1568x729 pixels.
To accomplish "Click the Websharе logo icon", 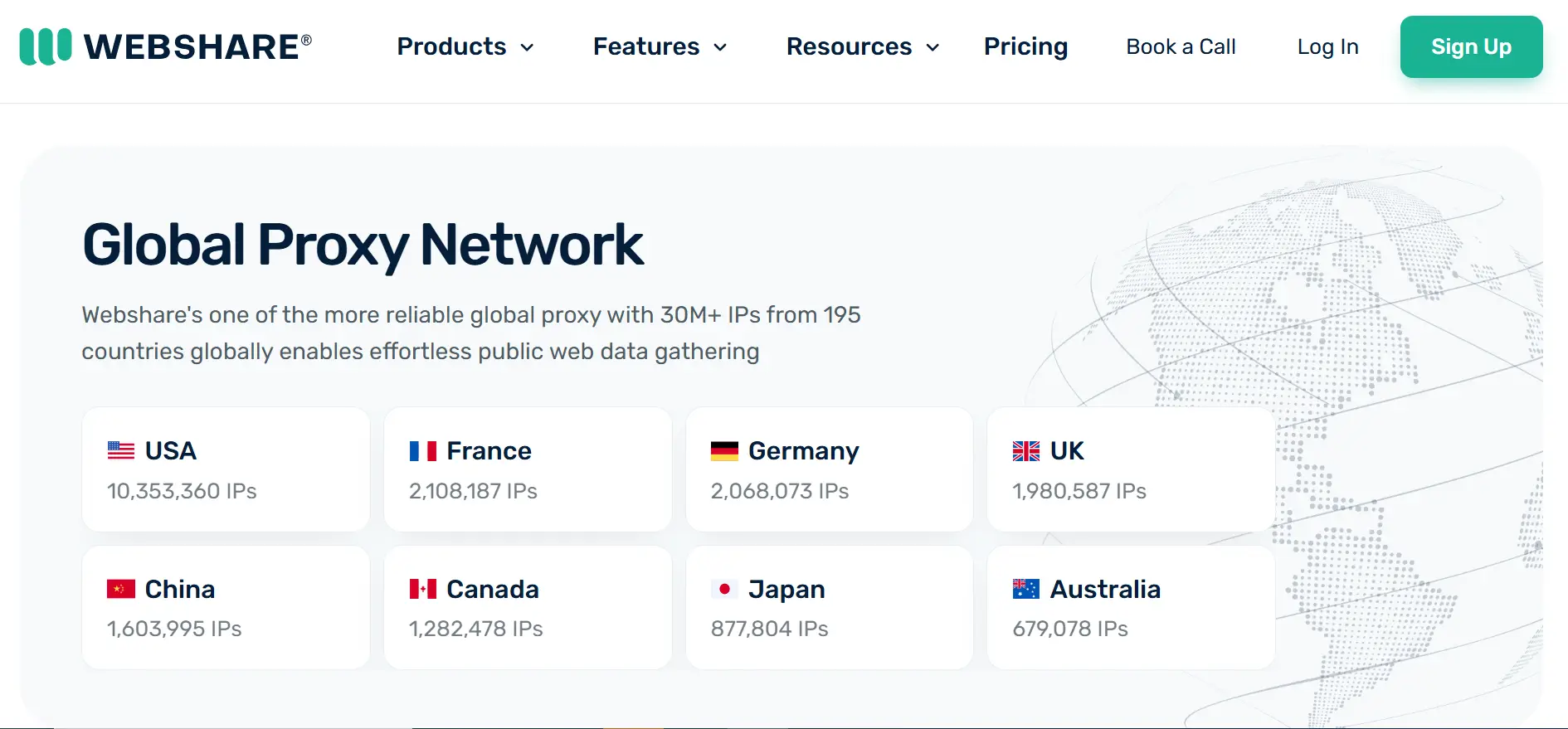I will click(x=46, y=46).
